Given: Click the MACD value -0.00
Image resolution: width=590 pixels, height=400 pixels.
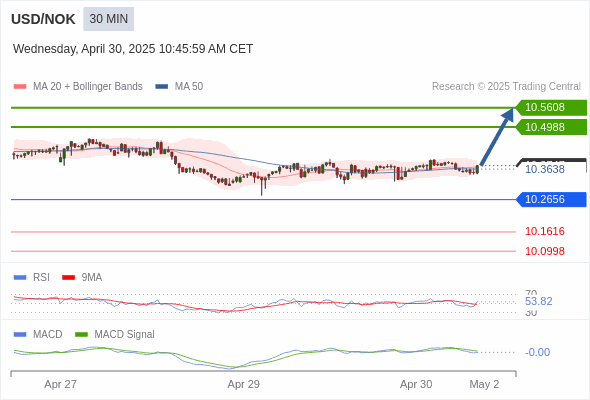Looking at the screenshot, I should (537, 353).
